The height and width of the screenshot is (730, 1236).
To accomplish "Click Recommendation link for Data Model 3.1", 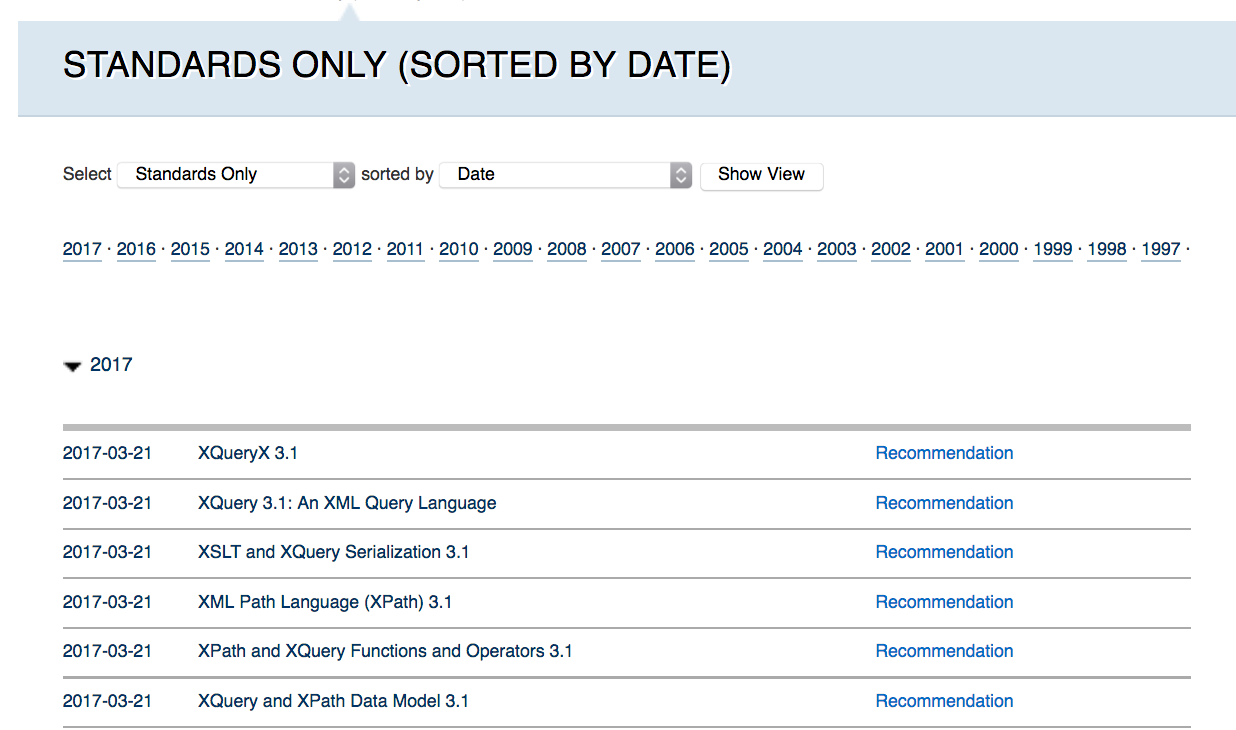I will point(944,701).
